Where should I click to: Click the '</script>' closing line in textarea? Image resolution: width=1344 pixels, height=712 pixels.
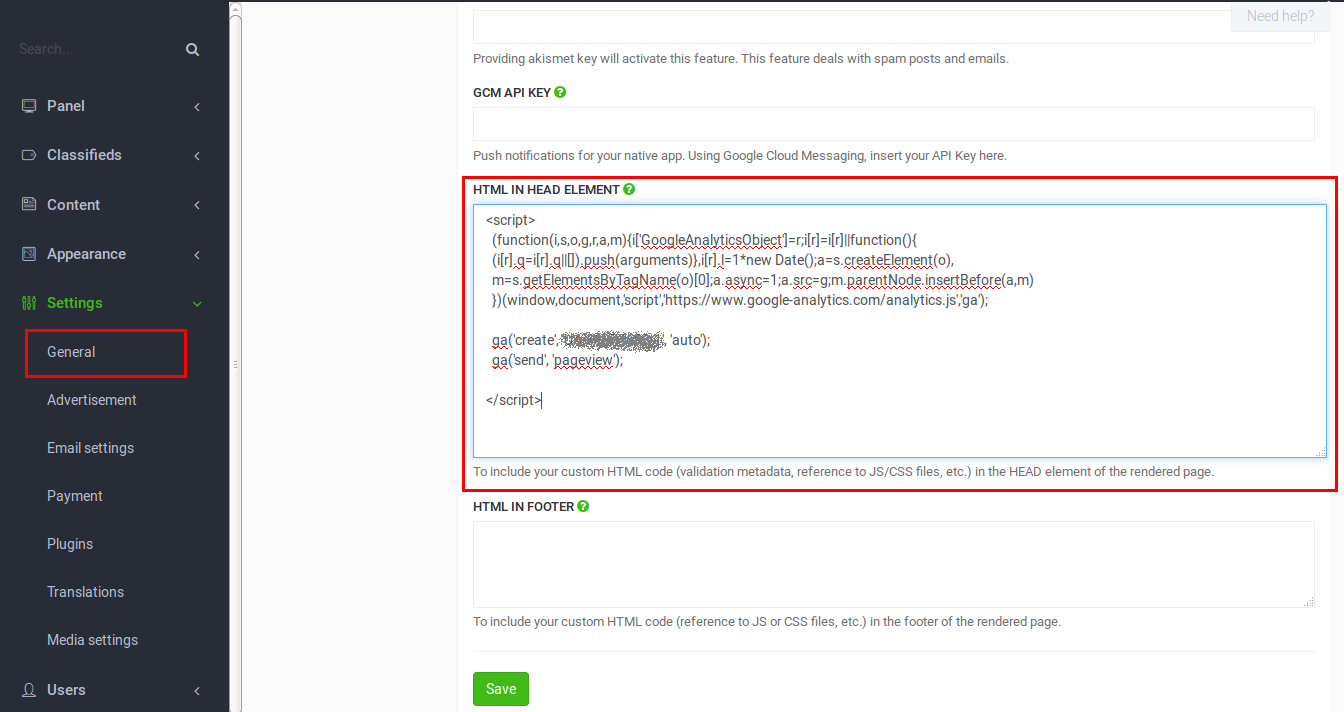click(514, 400)
